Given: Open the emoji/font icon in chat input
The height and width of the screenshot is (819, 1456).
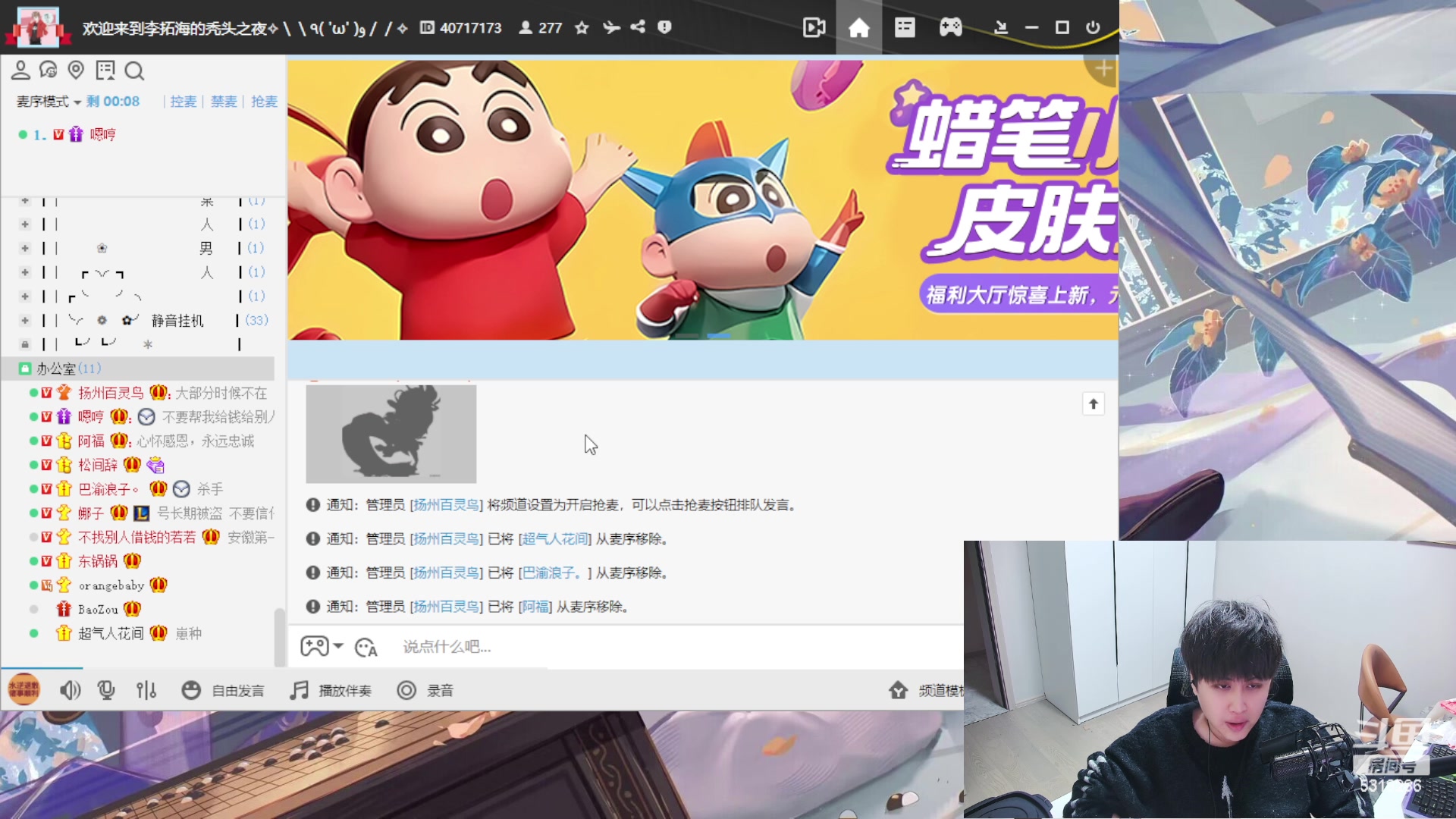Looking at the screenshot, I should point(366,647).
